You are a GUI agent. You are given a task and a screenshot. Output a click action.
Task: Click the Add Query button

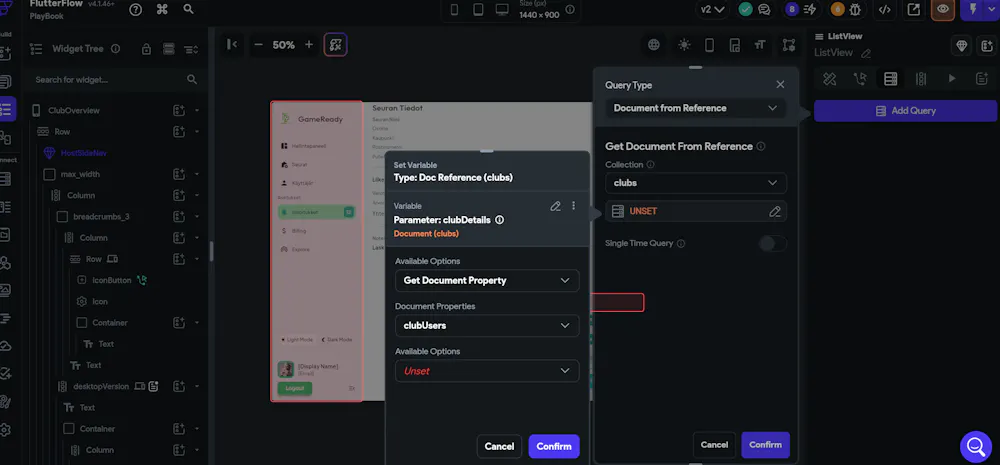905,110
